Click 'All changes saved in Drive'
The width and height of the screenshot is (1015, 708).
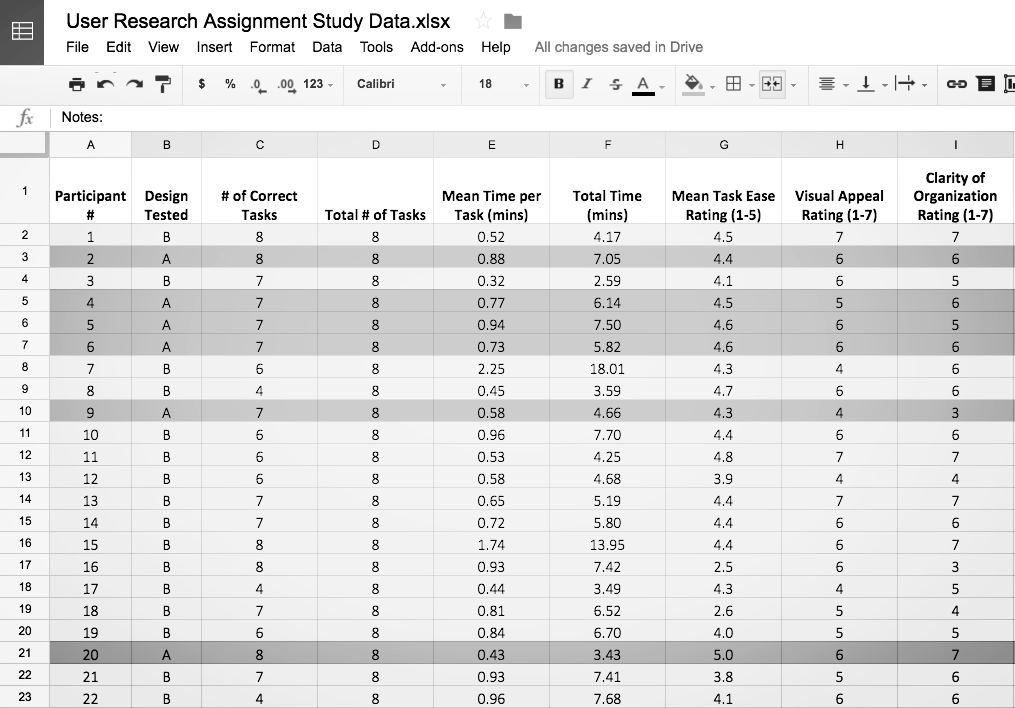pyautogui.click(x=620, y=47)
